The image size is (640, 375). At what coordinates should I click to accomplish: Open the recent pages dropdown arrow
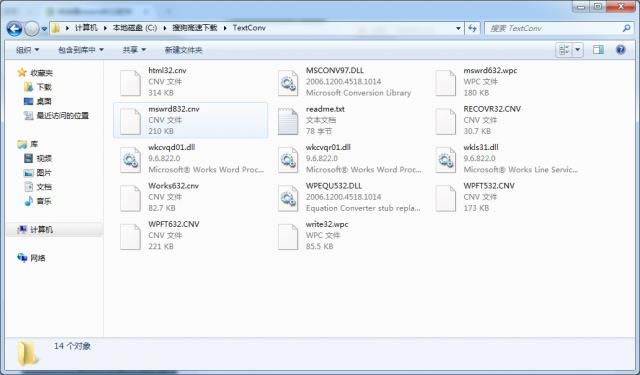tap(44, 29)
